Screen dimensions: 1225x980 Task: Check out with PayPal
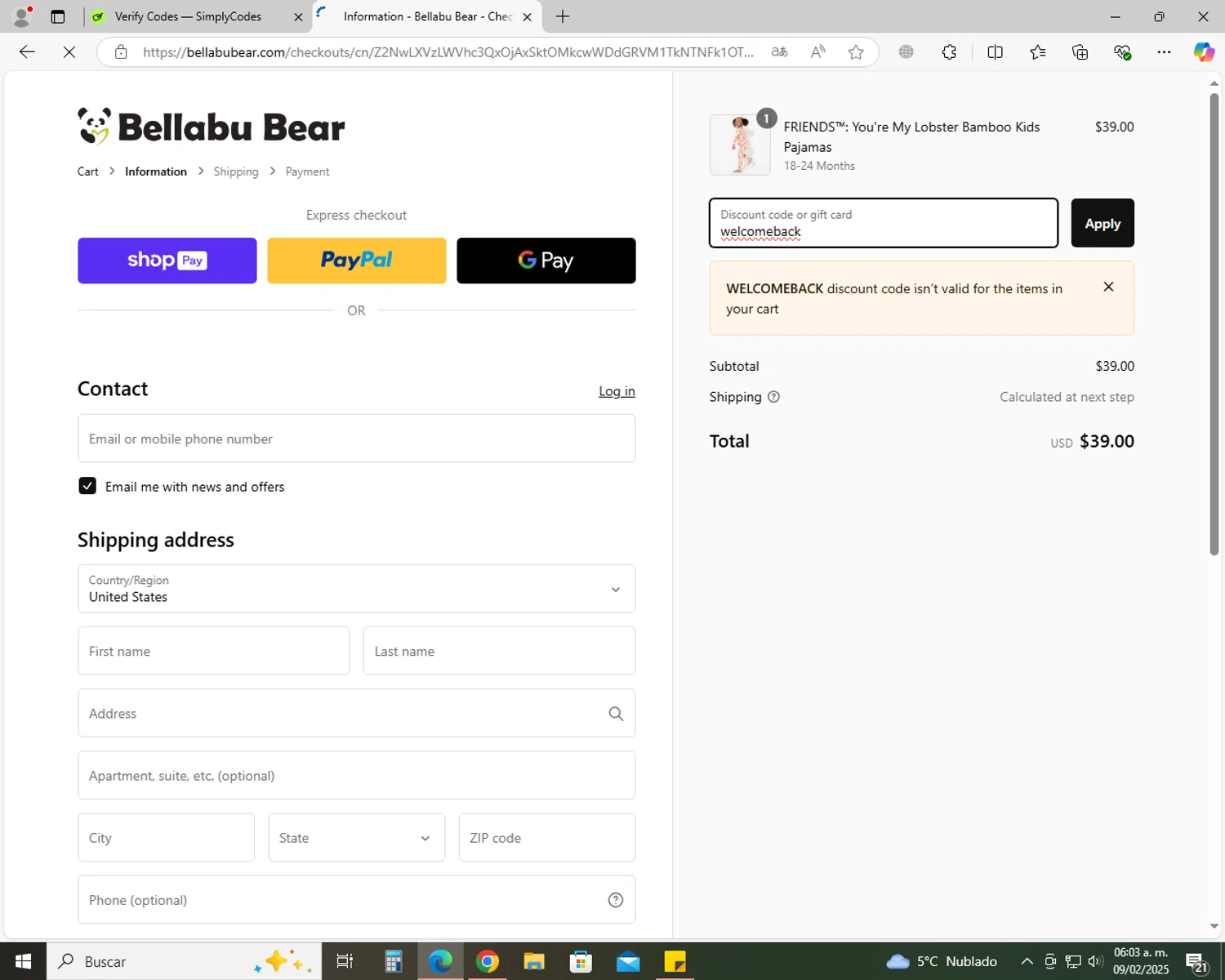[x=357, y=261]
